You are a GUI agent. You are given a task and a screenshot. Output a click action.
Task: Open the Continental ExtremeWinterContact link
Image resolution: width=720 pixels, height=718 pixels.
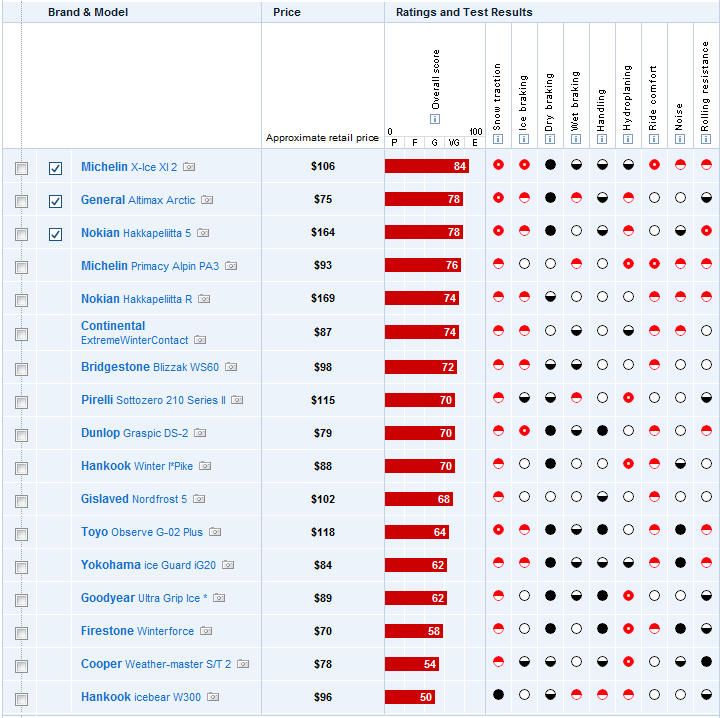click(x=133, y=333)
